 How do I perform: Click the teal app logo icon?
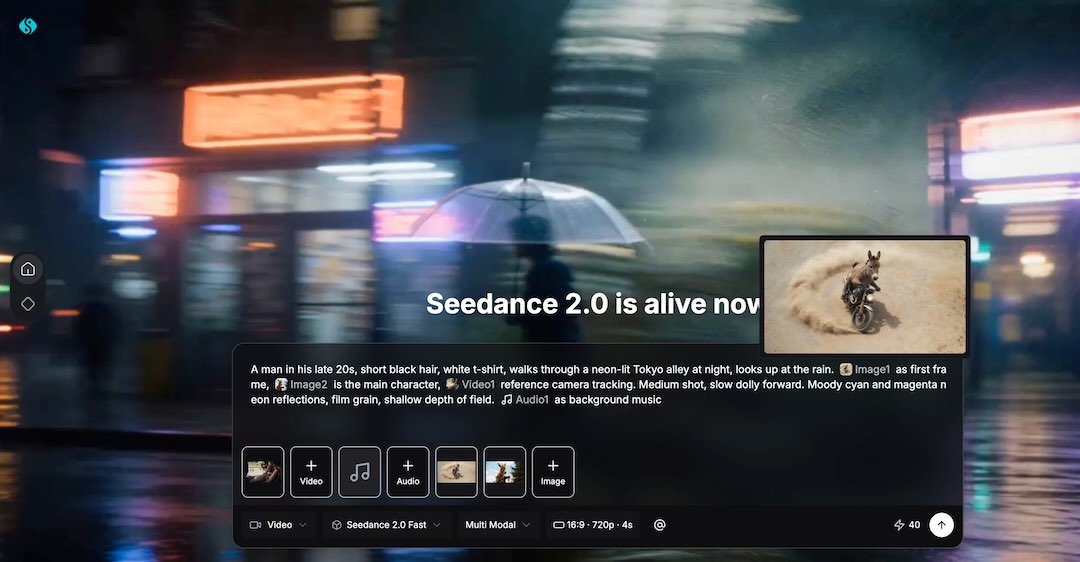(x=28, y=26)
